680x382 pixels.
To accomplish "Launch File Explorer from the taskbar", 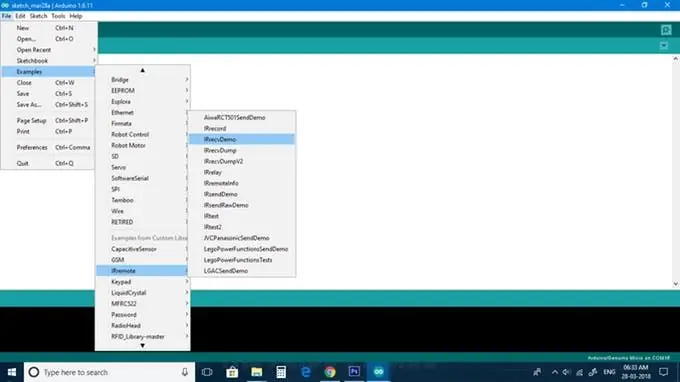I will [x=257, y=372].
